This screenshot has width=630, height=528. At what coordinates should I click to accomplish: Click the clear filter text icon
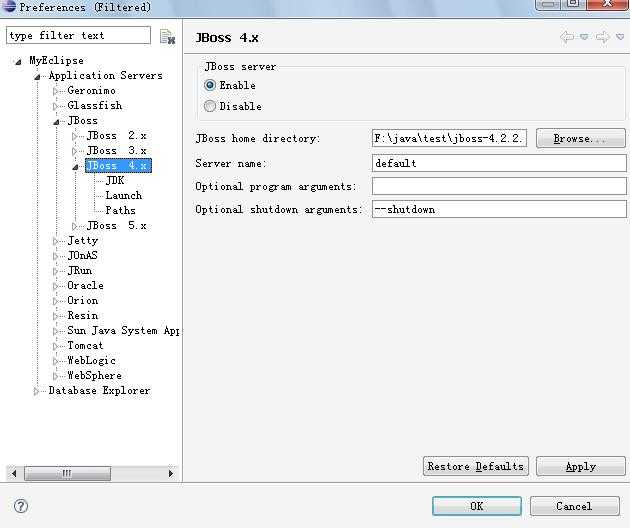pyautogui.click(x=167, y=37)
